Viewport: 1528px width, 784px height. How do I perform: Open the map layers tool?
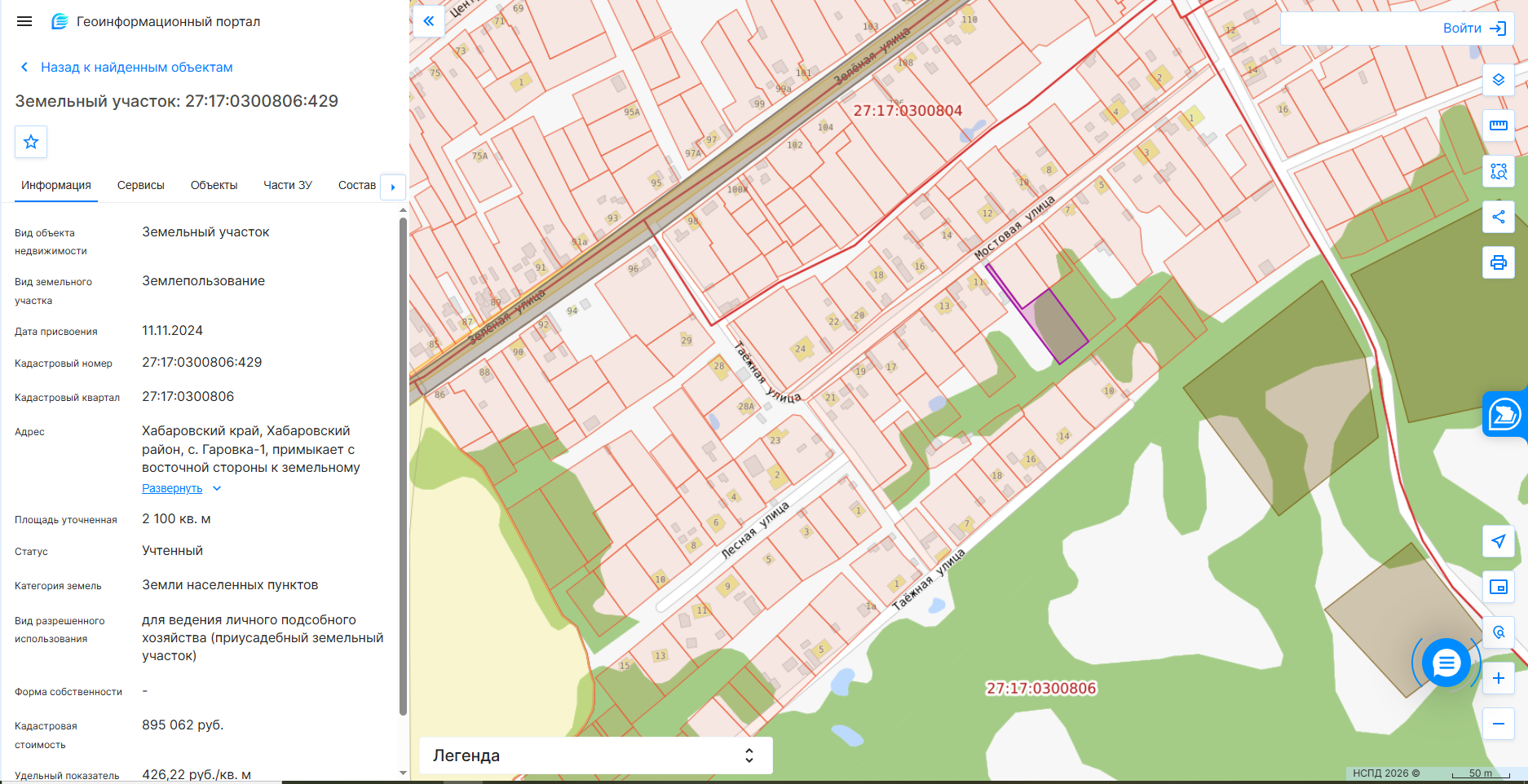(x=1498, y=80)
